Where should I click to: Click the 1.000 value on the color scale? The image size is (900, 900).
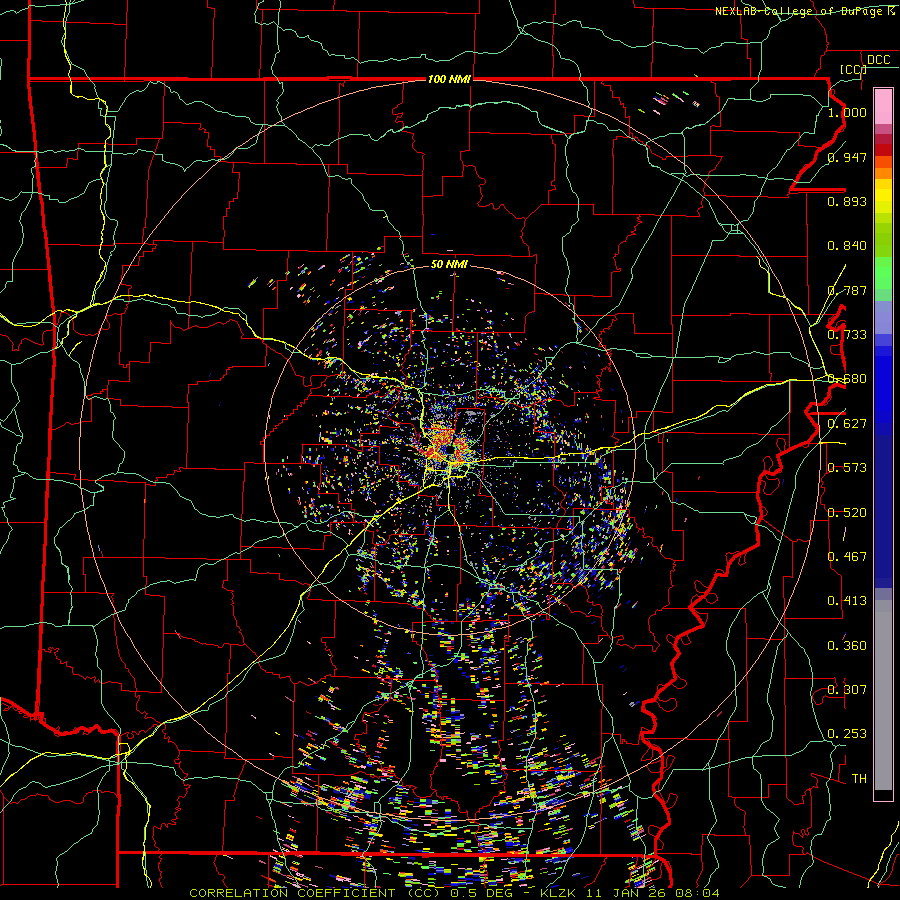847,112
